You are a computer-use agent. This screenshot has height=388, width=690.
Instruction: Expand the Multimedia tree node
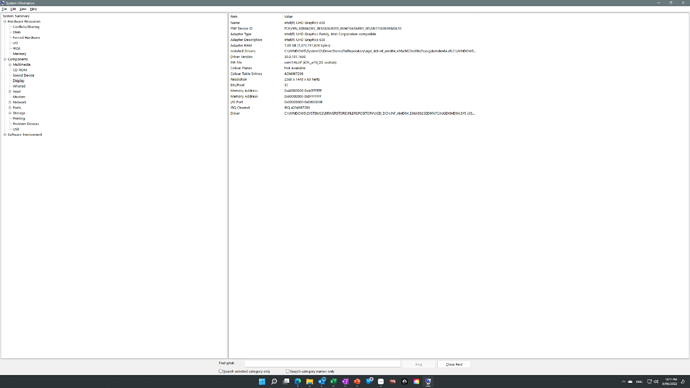coord(10,65)
